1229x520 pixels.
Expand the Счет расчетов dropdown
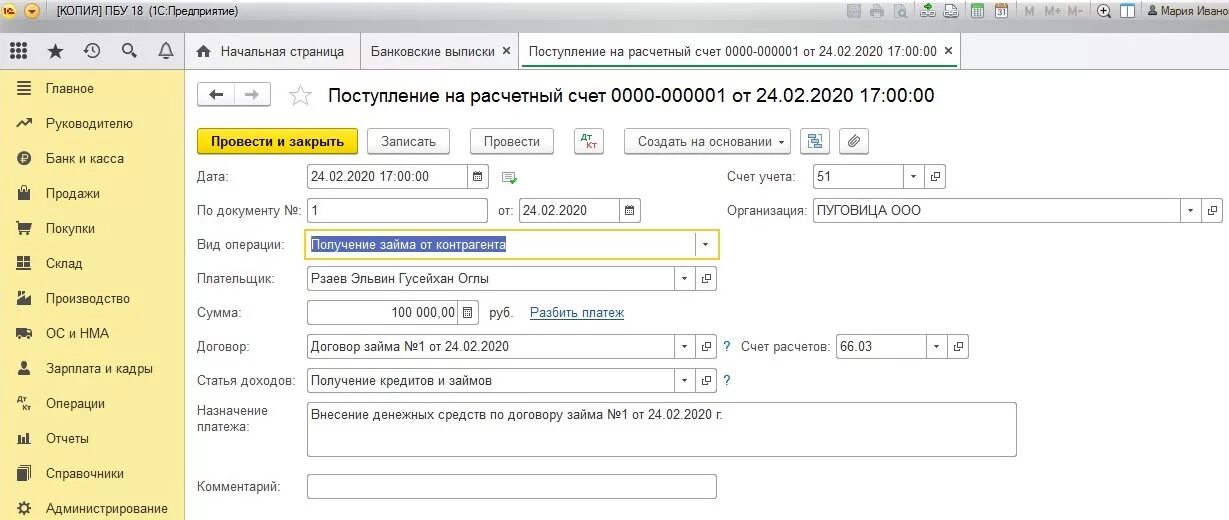coord(937,347)
